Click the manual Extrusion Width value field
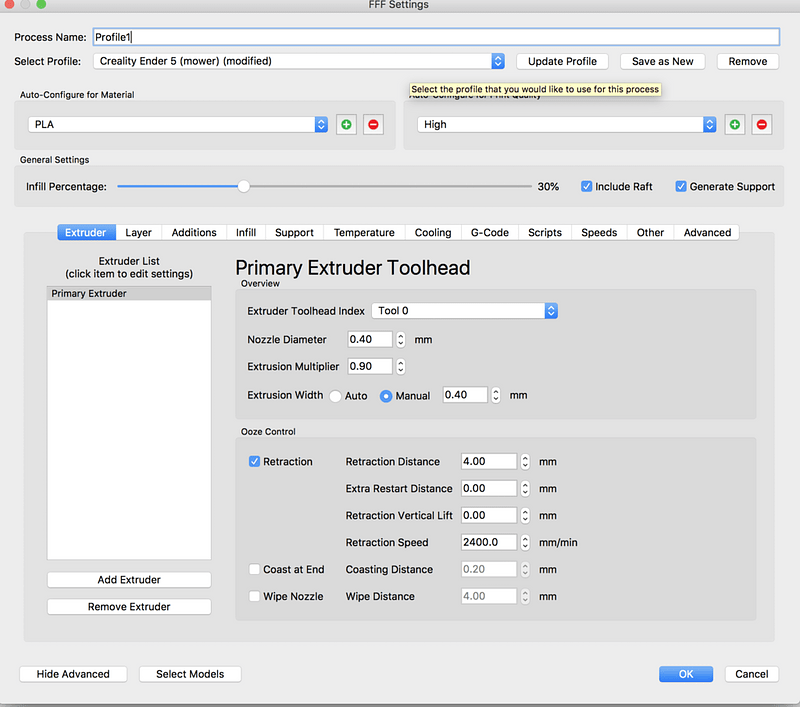800x707 pixels. 465,395
